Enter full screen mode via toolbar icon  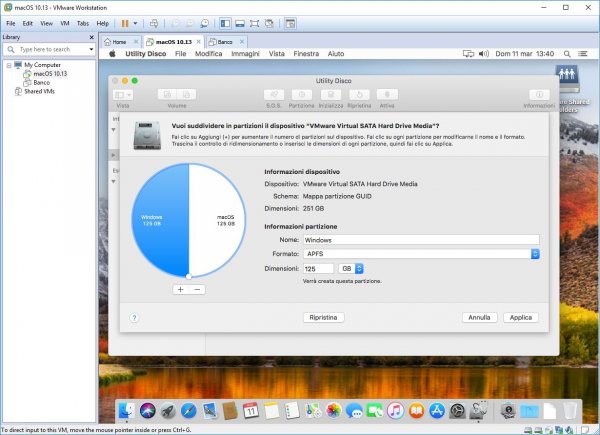pos(254,24)
